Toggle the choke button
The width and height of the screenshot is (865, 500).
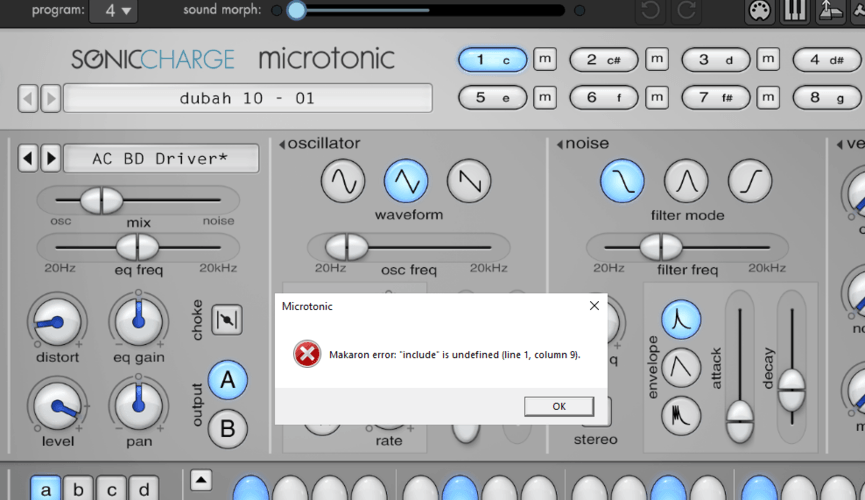[227, 320]
